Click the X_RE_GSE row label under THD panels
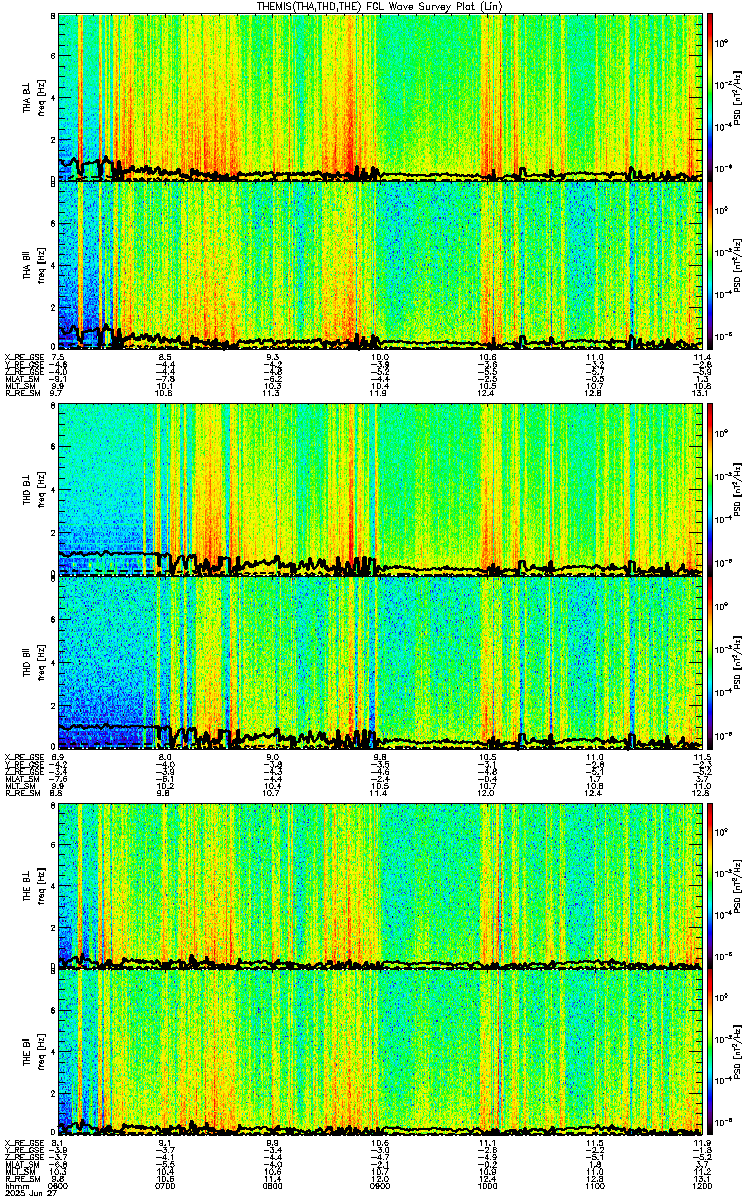The height and width of the screenshot is (1200, 750). (x=25, y=756)
